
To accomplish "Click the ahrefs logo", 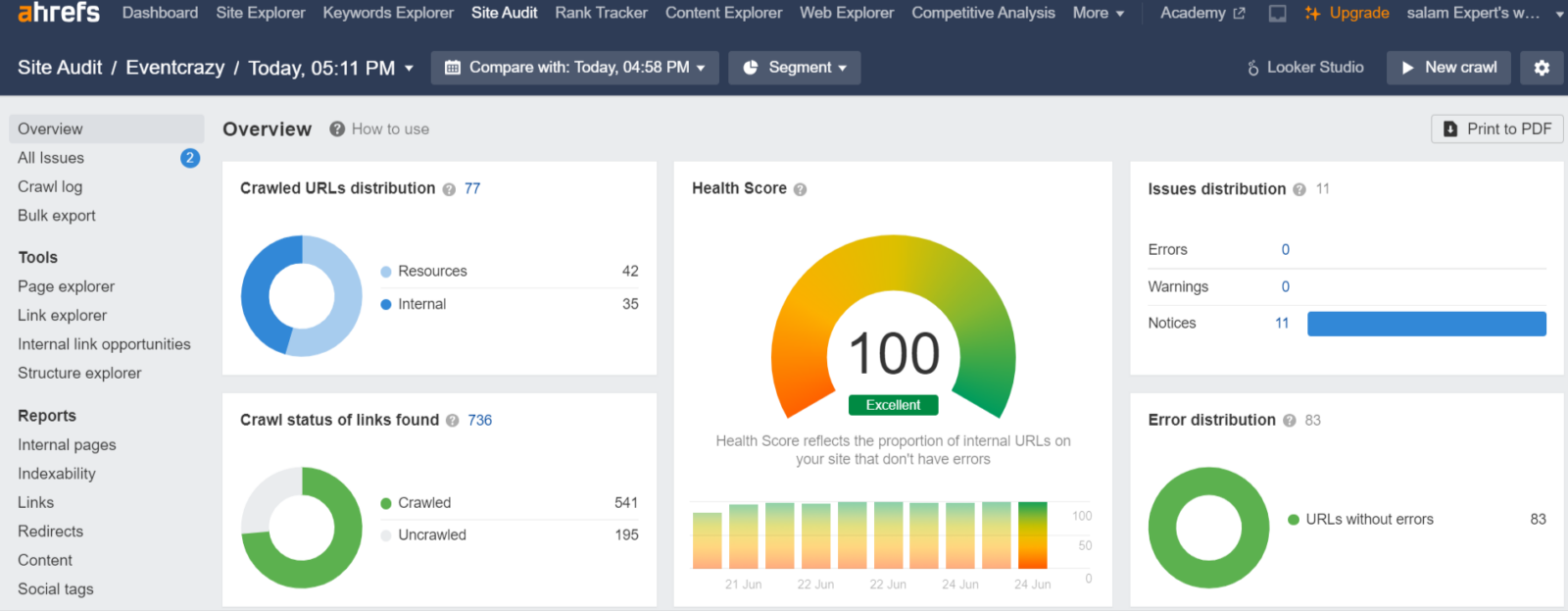I will click(x=59, y=13).
